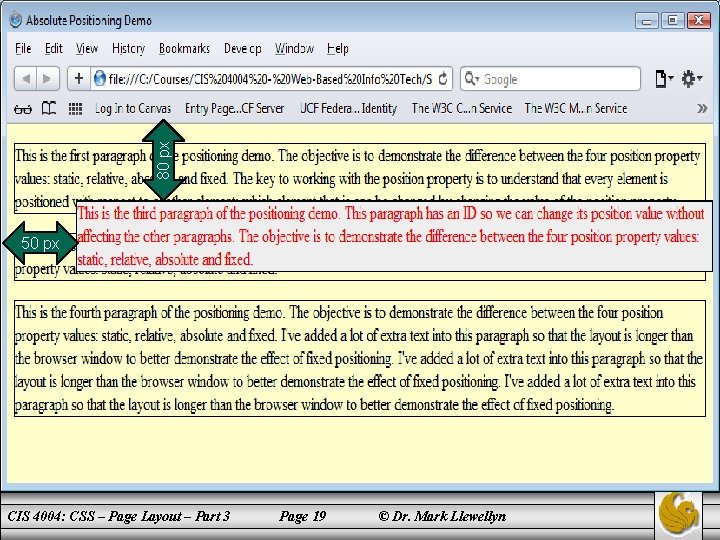
Task: Click the text 'This is the fourth paragraph'
Action: (x=86, y=313)
